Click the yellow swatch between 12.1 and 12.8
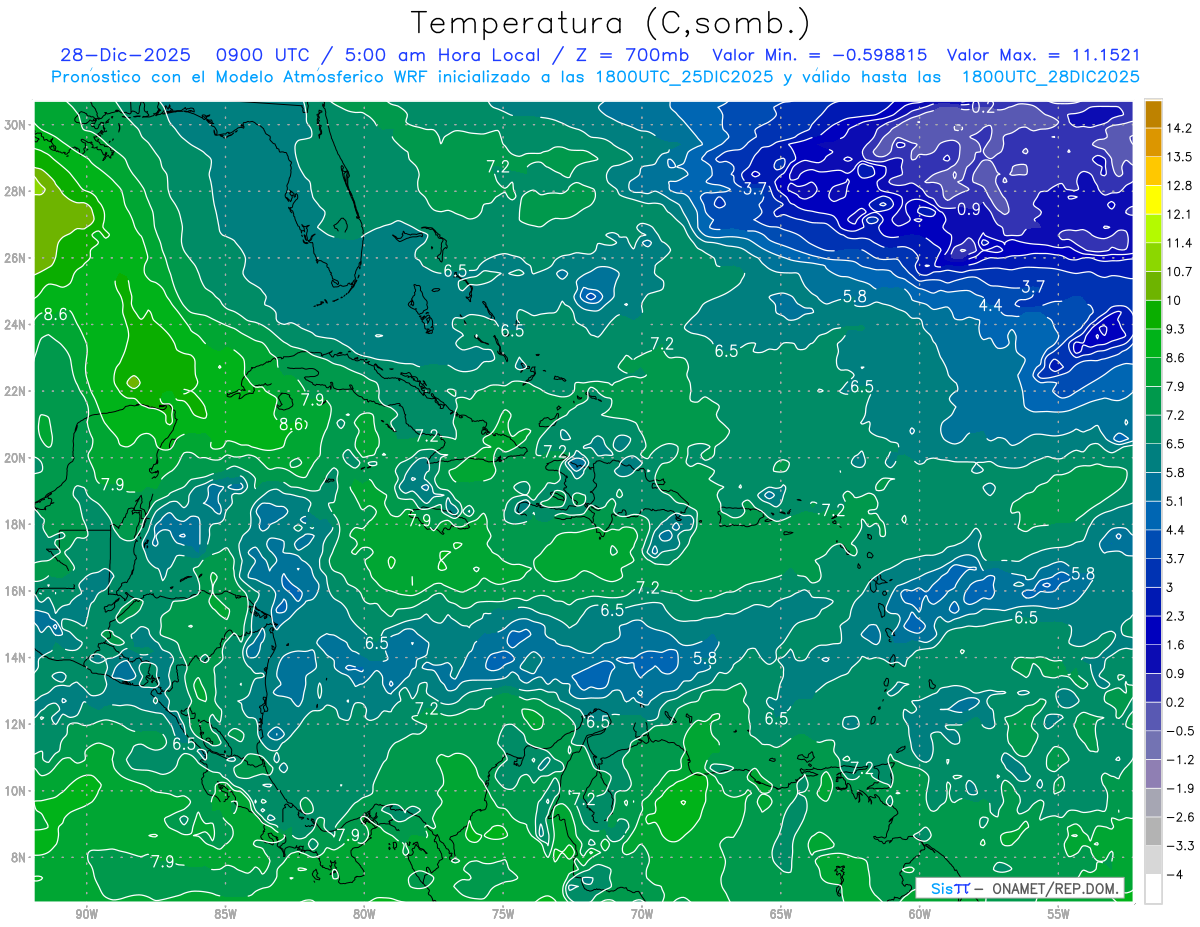 (x=1153, y=200)
